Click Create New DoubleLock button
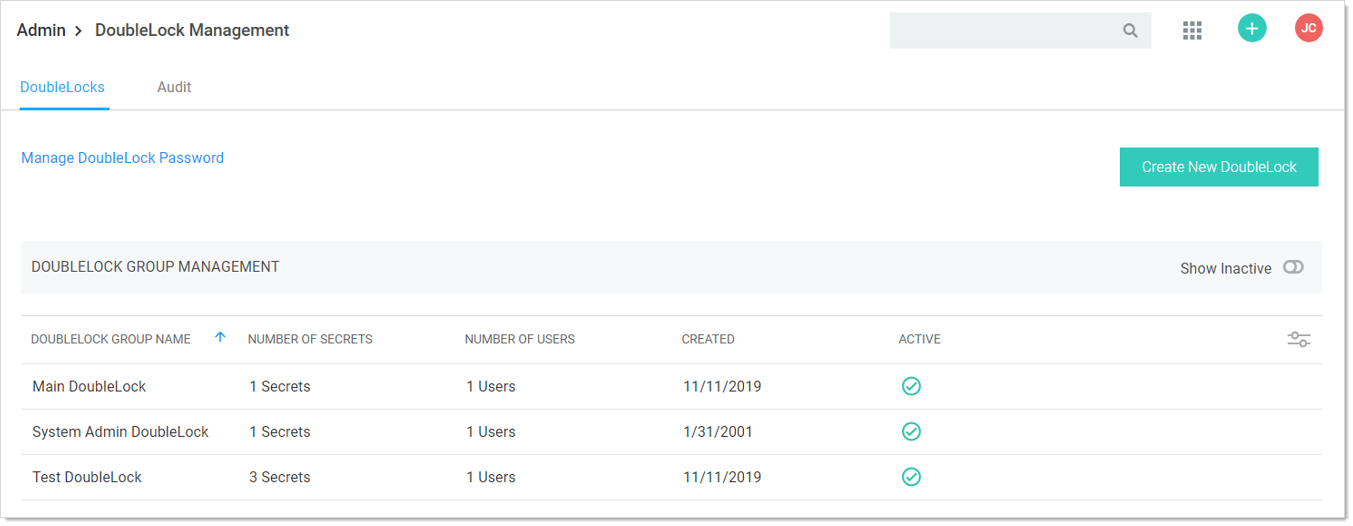 [1219, 167]
